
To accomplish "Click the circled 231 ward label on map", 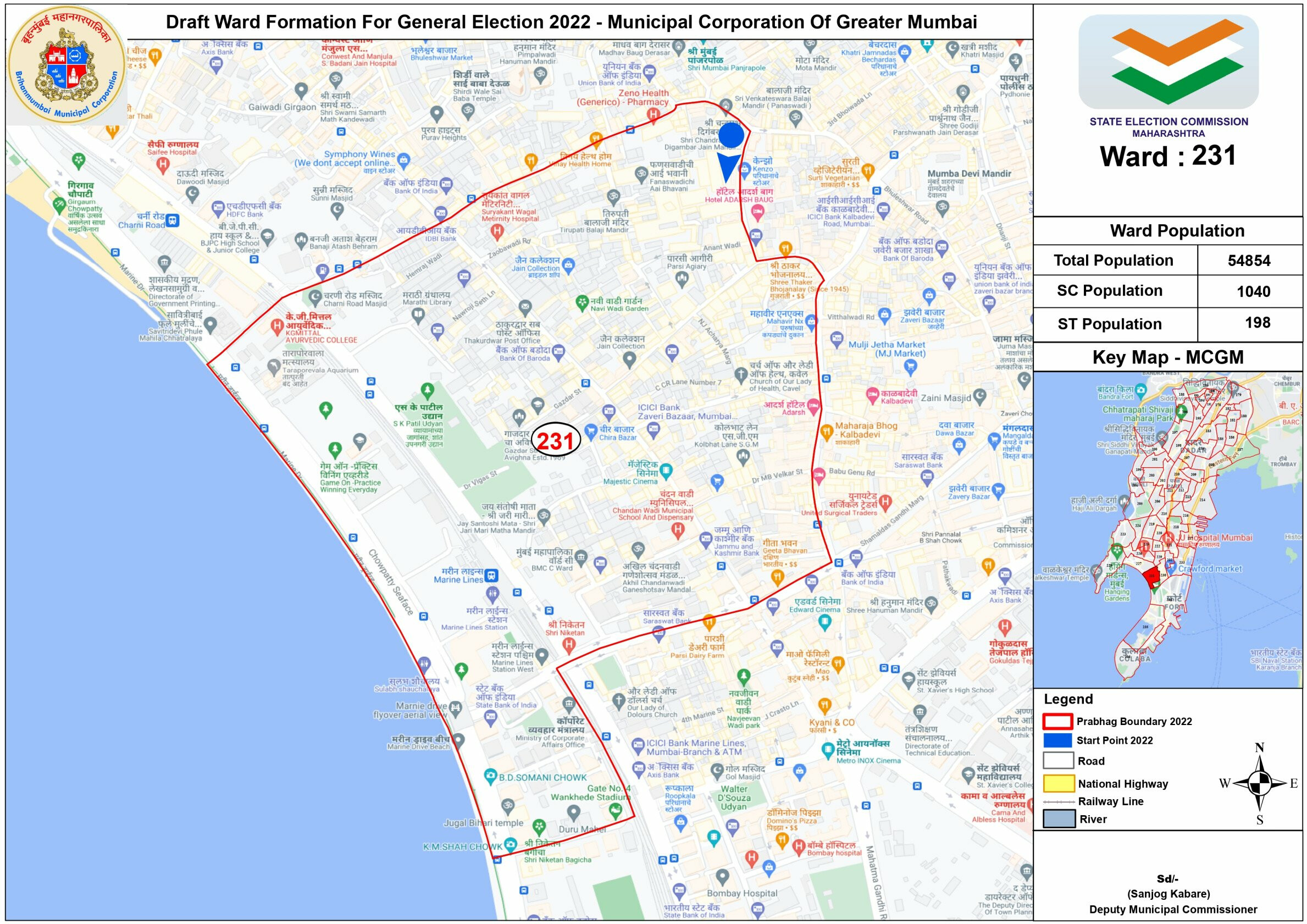I will point(556,441).
